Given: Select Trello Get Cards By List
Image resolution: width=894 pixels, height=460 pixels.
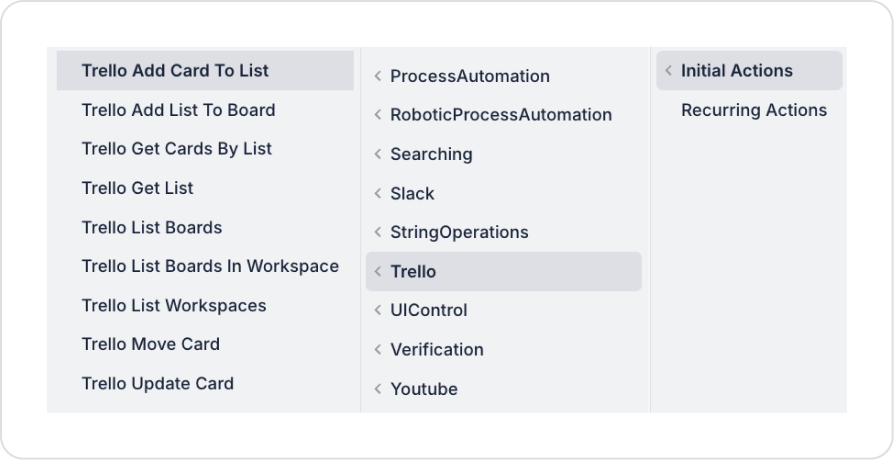Looking at the screenshot, I should click(x=177, y=149).
